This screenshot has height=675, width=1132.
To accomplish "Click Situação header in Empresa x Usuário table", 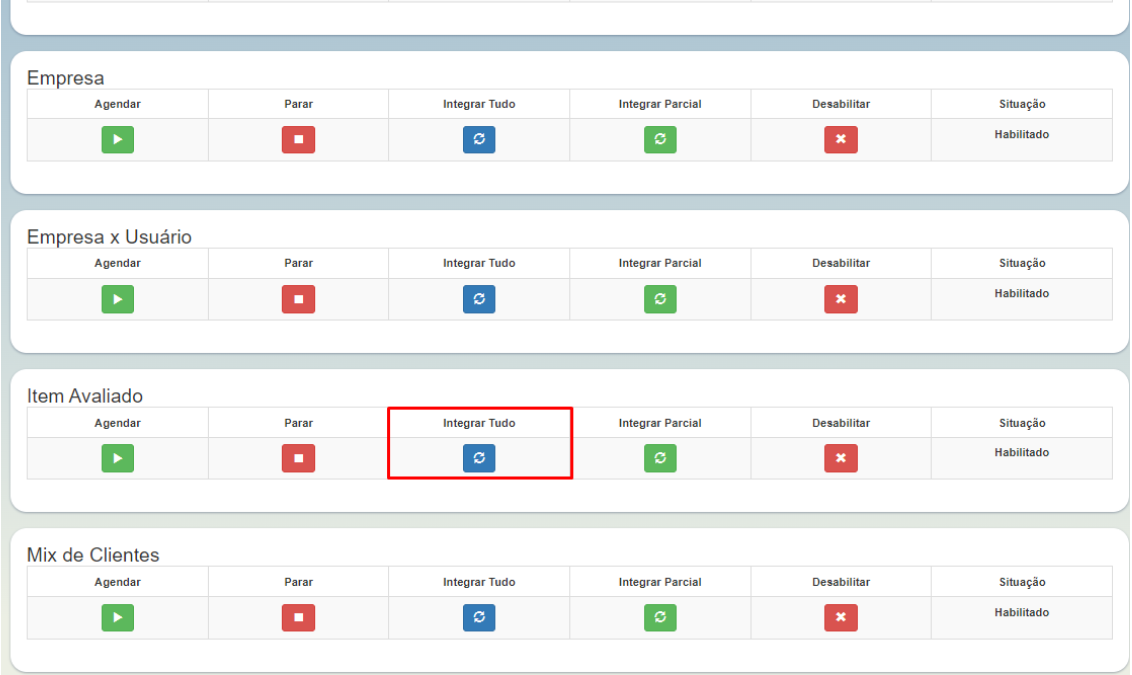I will [x=1022, y=264].
